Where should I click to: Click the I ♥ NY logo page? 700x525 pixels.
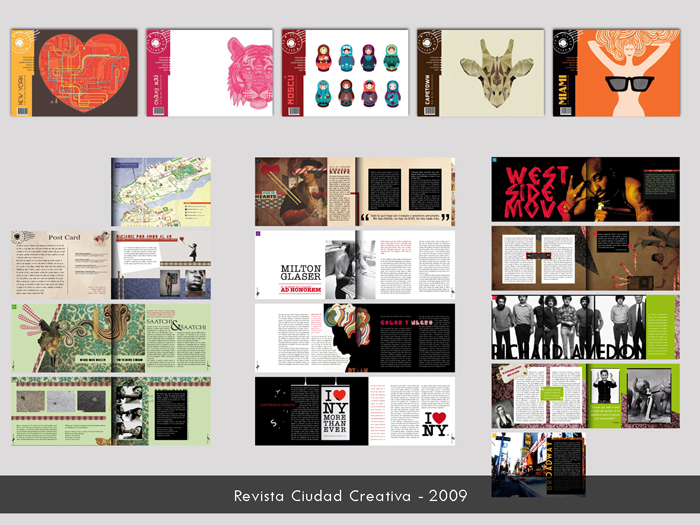pyautogui.click(x=405, y=411)
